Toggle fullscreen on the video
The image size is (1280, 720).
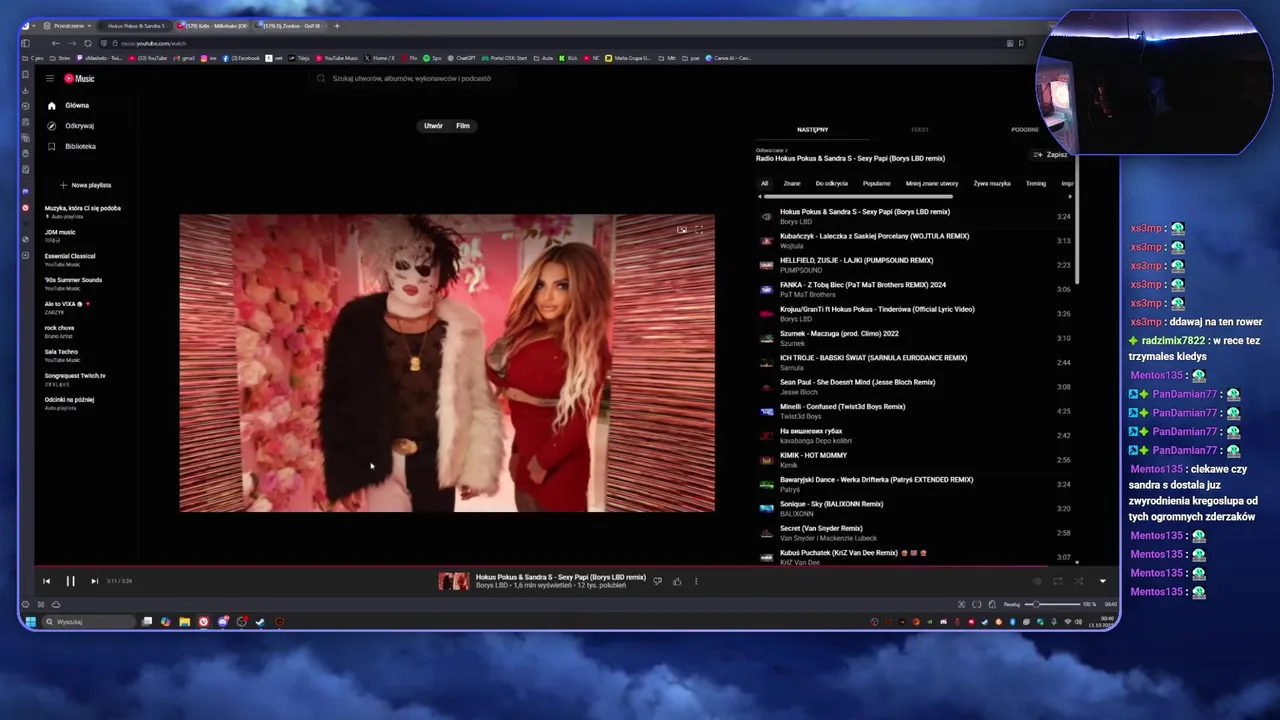click(x=699, y=230)
